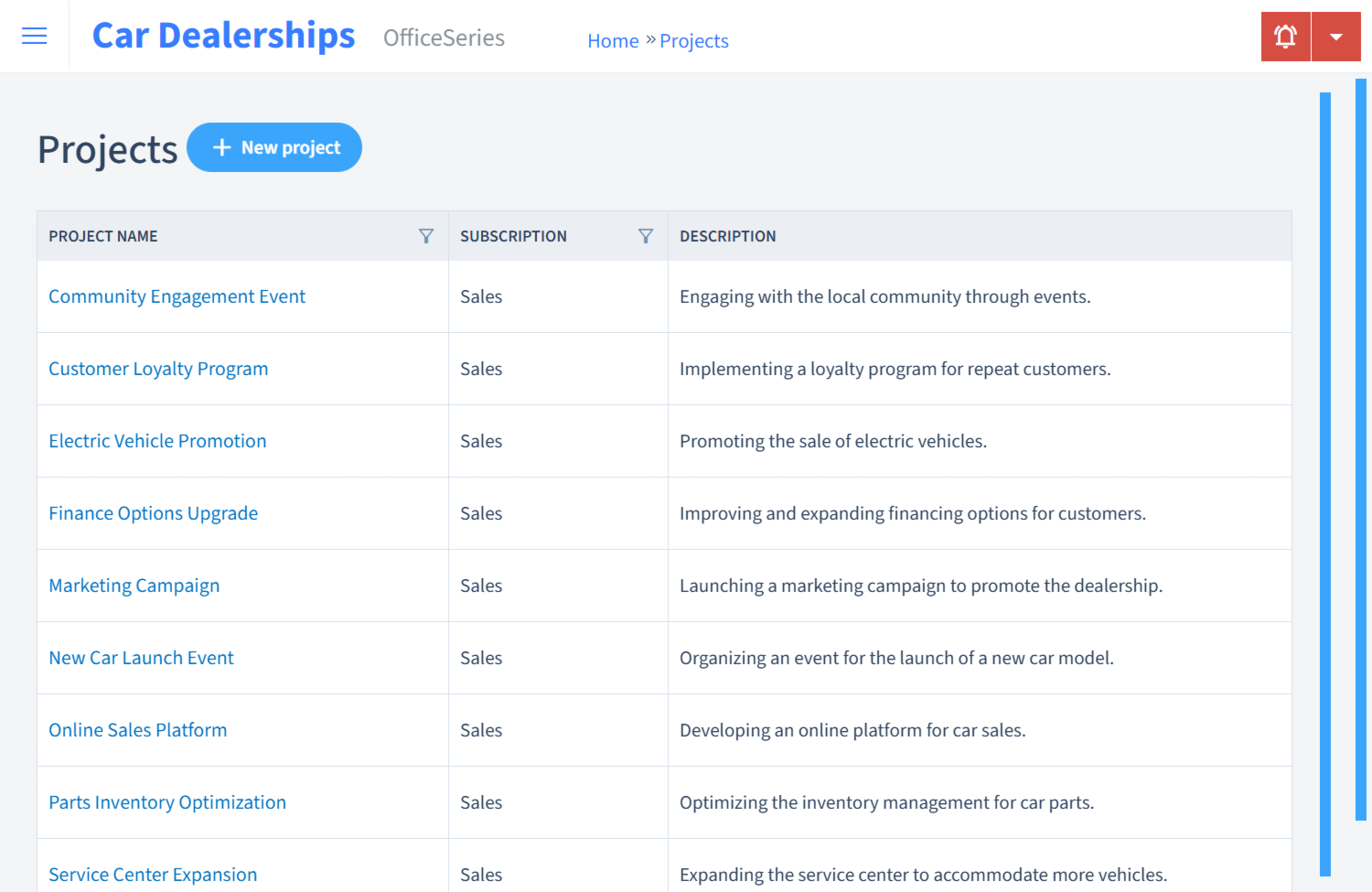The height and width of the screenshot is (892, 1372).
Task: Click the Car Dealerships logo text
Action: click(x=223, y=35)
